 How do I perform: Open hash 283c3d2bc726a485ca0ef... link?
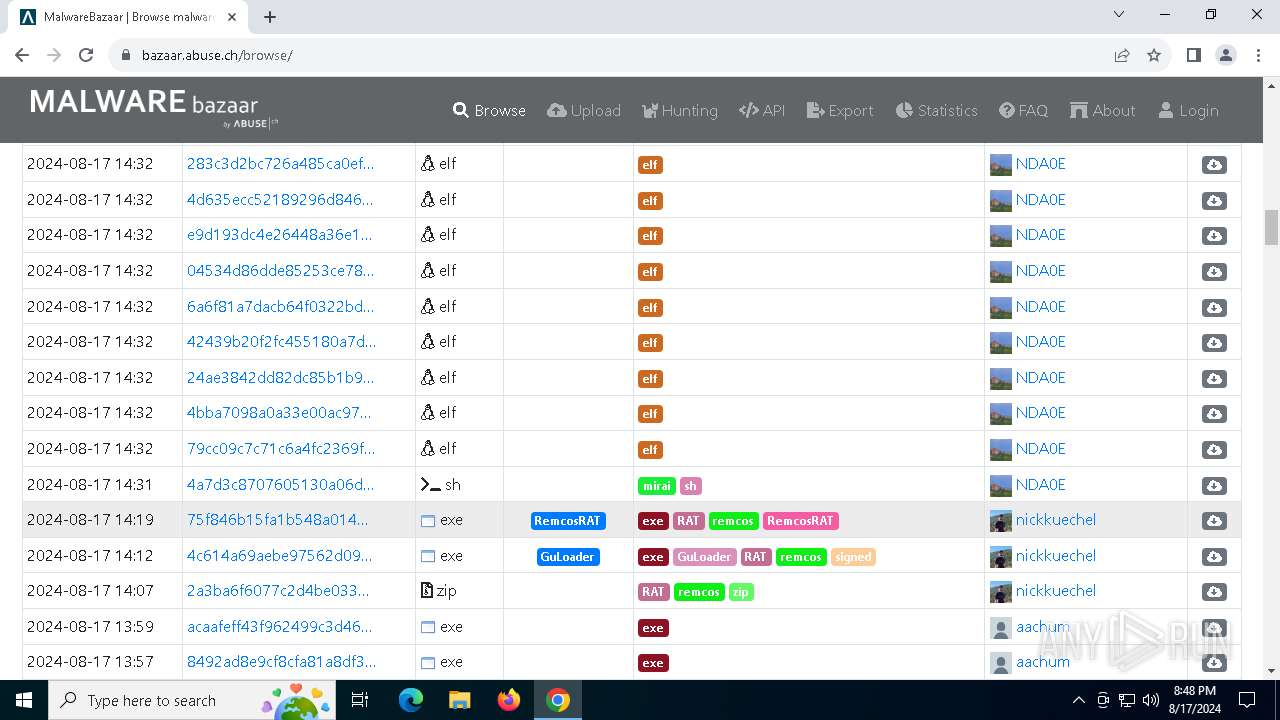280,163
